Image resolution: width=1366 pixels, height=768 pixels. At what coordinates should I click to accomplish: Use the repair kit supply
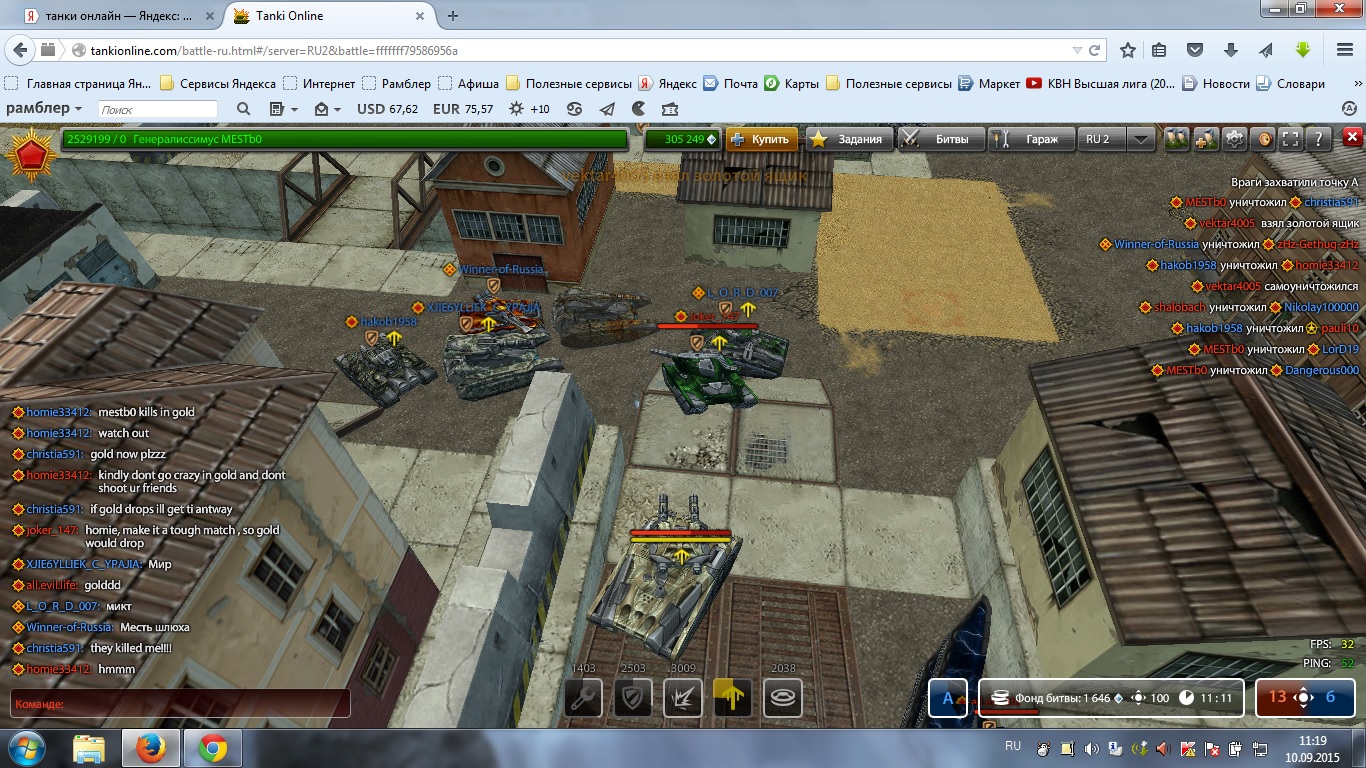(583, 698)
